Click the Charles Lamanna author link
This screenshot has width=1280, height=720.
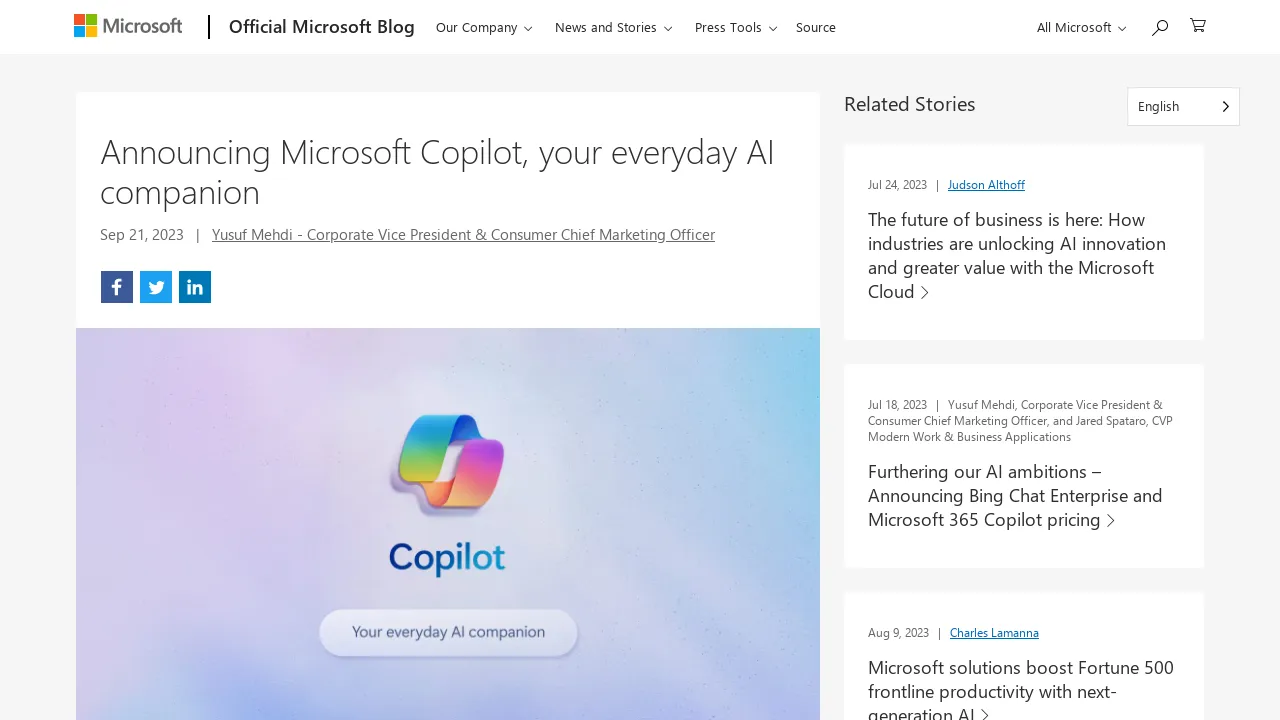(x=994, y=631)
